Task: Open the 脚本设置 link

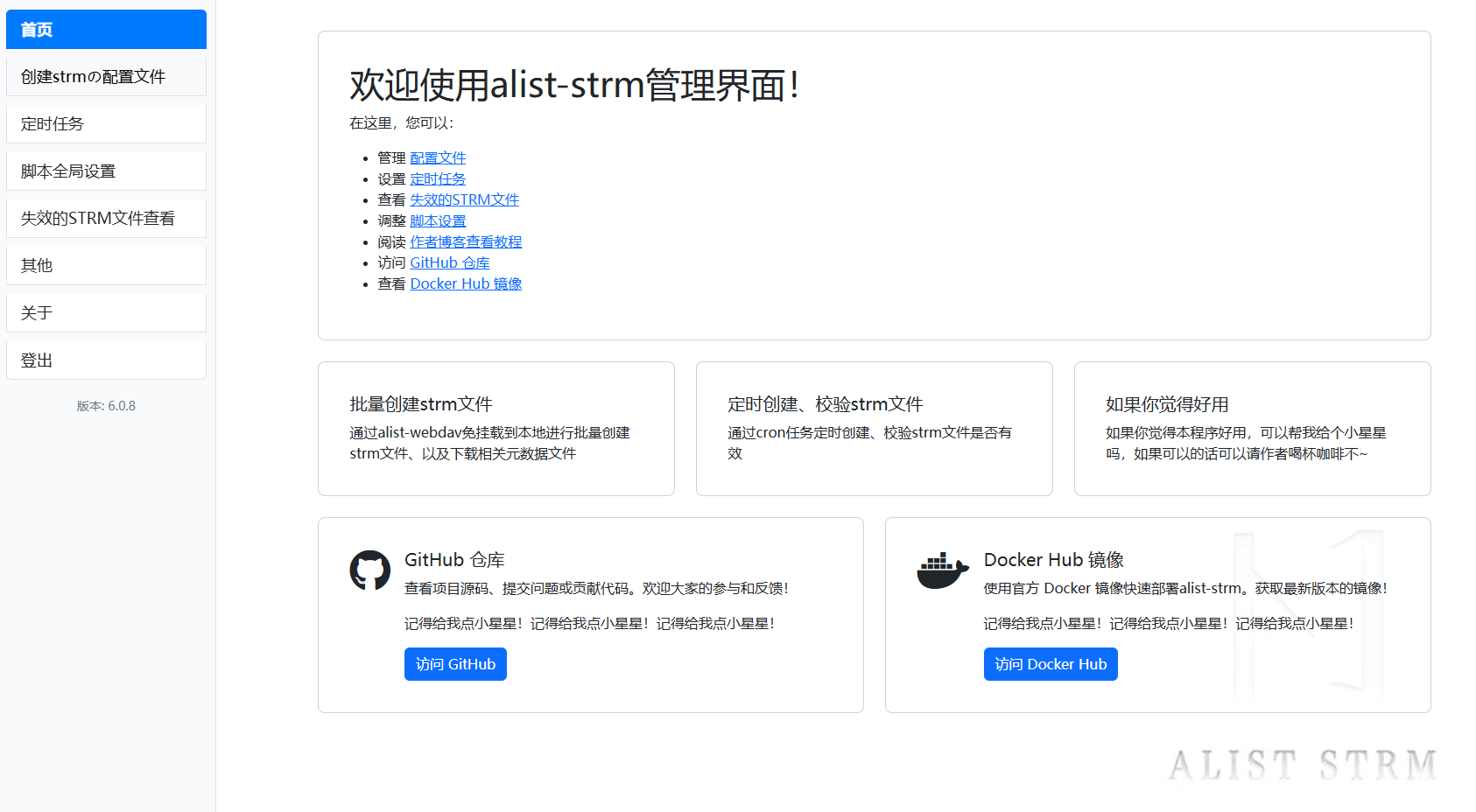Action: click(x=438, y=220)
